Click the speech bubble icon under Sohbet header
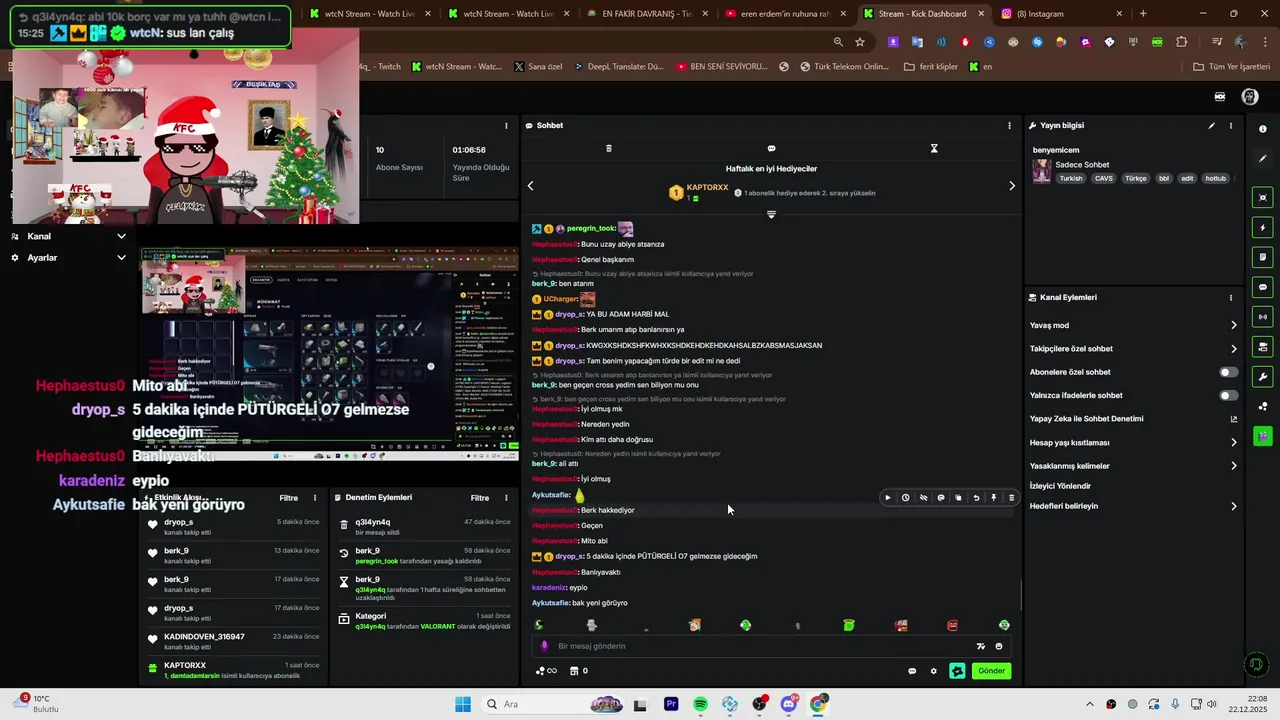1280x720 pixels. point(771,148)
